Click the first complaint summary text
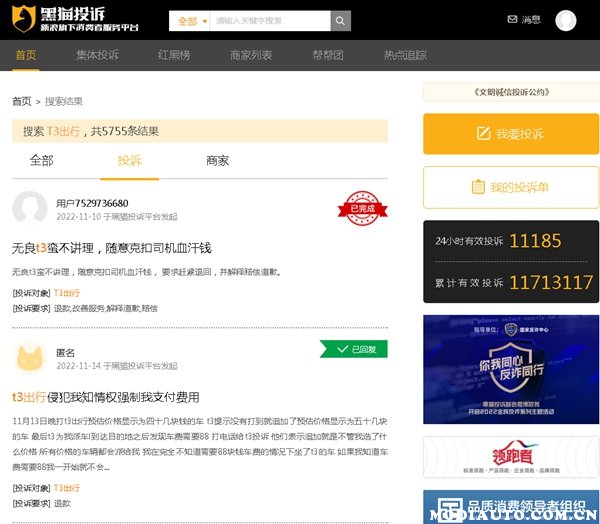The height and width of the screenshot is (524, 600). click(147, 272)
